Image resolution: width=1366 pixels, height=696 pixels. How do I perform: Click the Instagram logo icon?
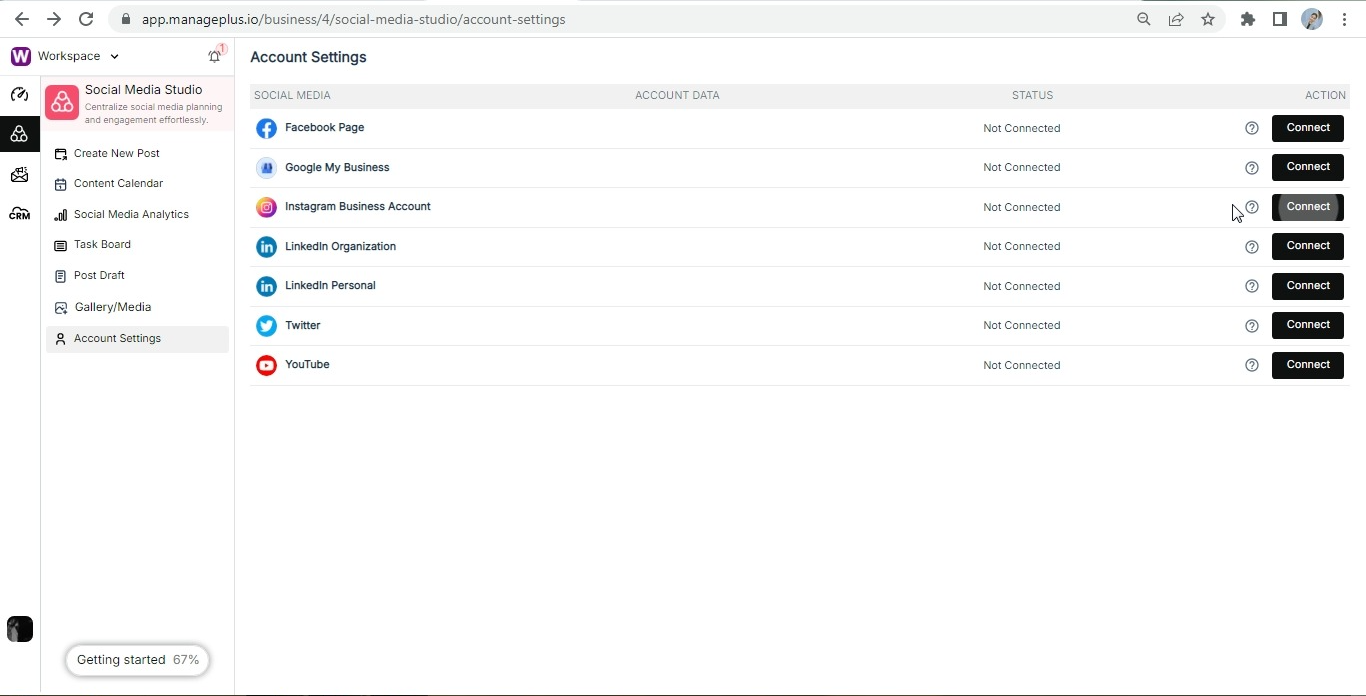(266, 207)
